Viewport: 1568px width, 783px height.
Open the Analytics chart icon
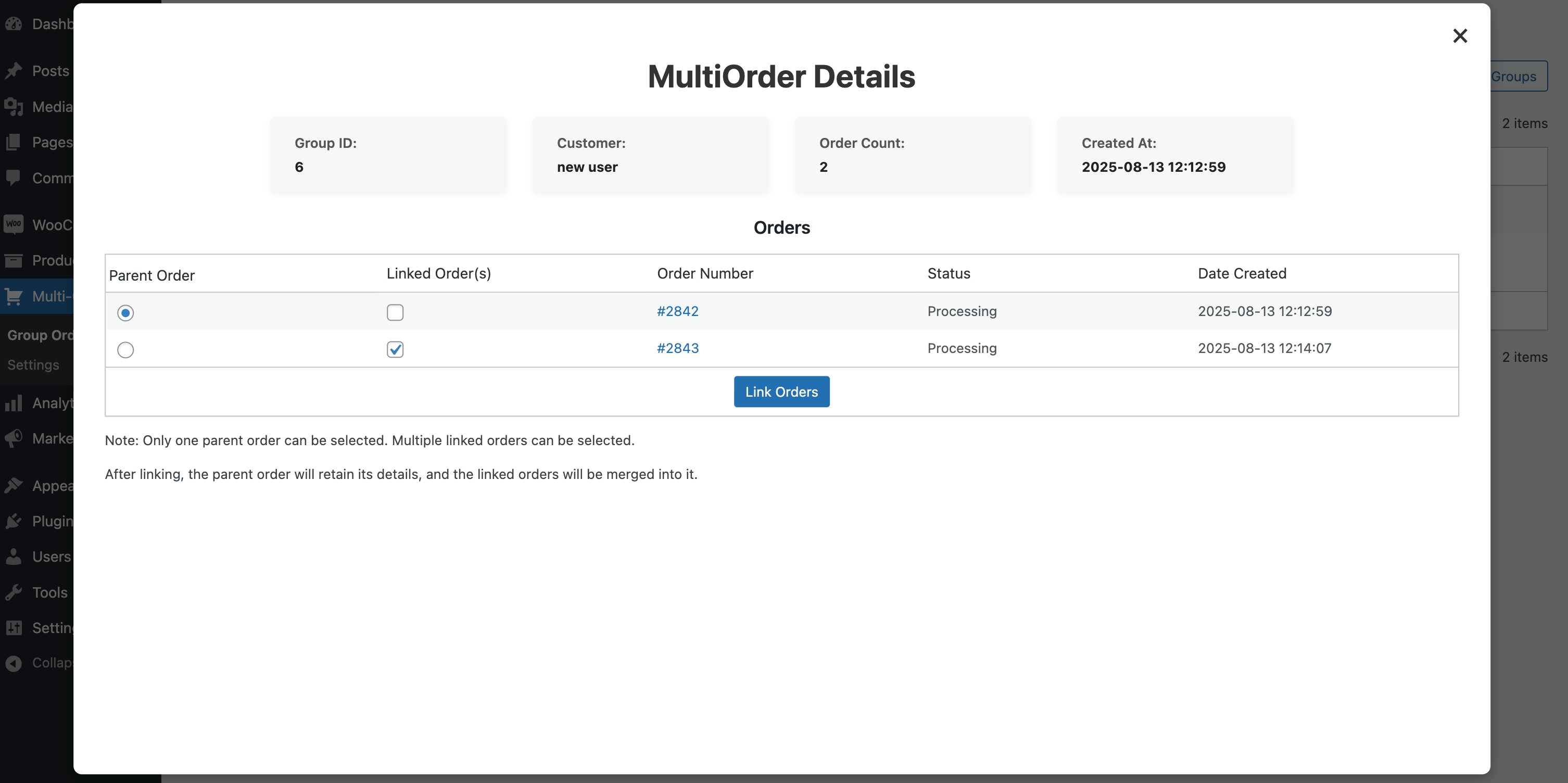point(14,402)
